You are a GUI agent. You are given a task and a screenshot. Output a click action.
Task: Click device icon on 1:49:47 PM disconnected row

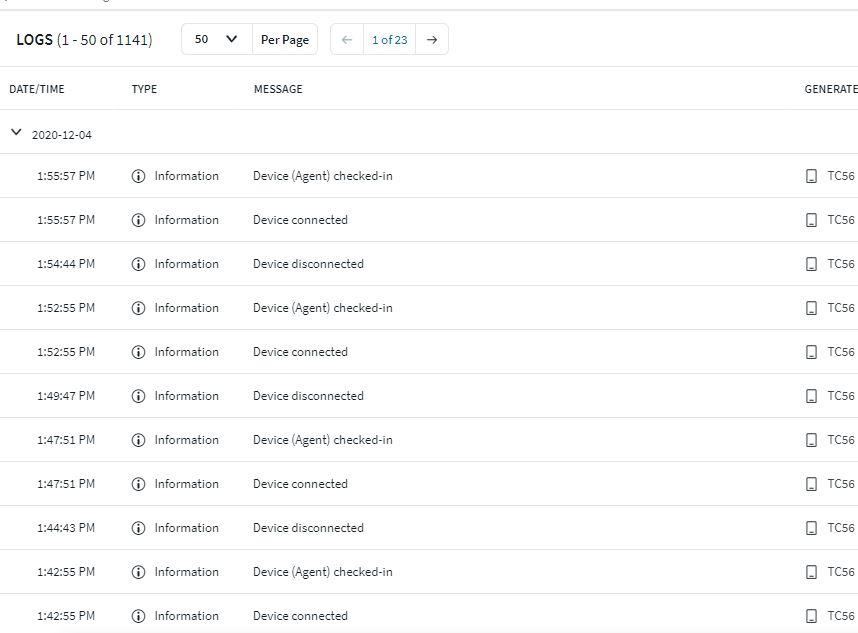coord(811,396)
